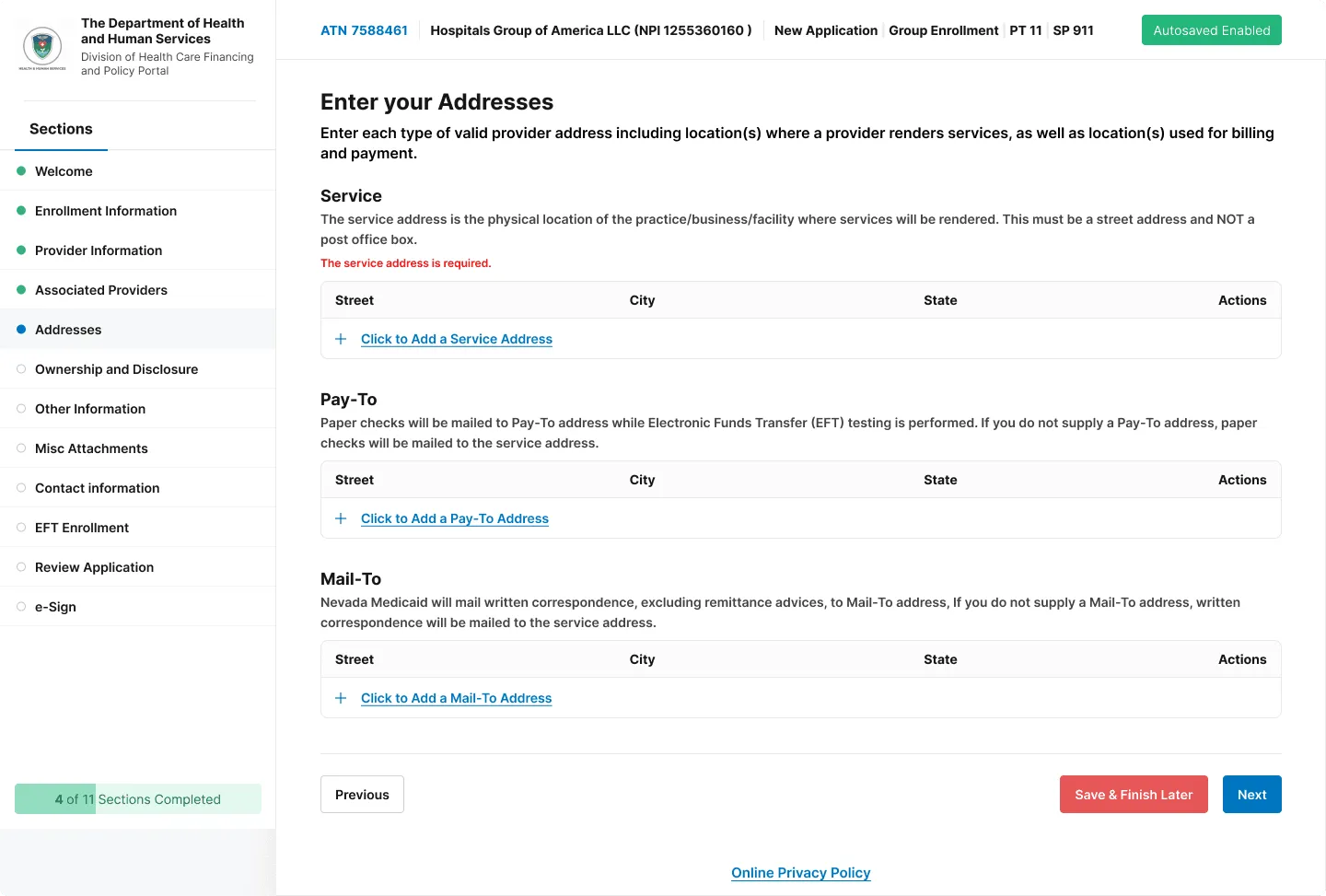Click to Add a Mail-To Address link
Viewport: 1326px width, 896px height.
tap(457, 698)
